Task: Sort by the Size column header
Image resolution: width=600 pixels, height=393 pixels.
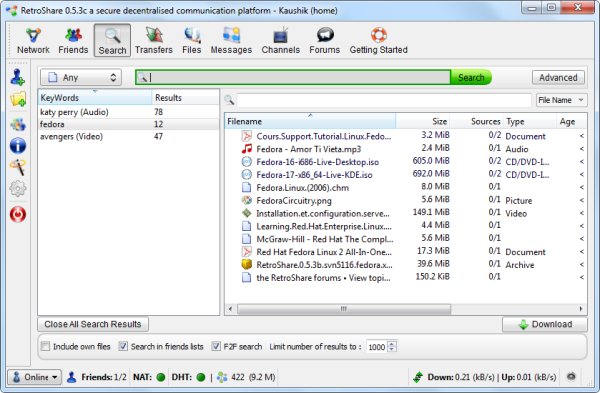Action: (423, 121)
